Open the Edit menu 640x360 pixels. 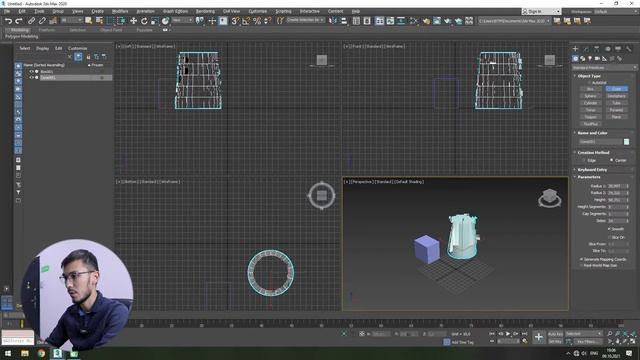coord(22,11)
